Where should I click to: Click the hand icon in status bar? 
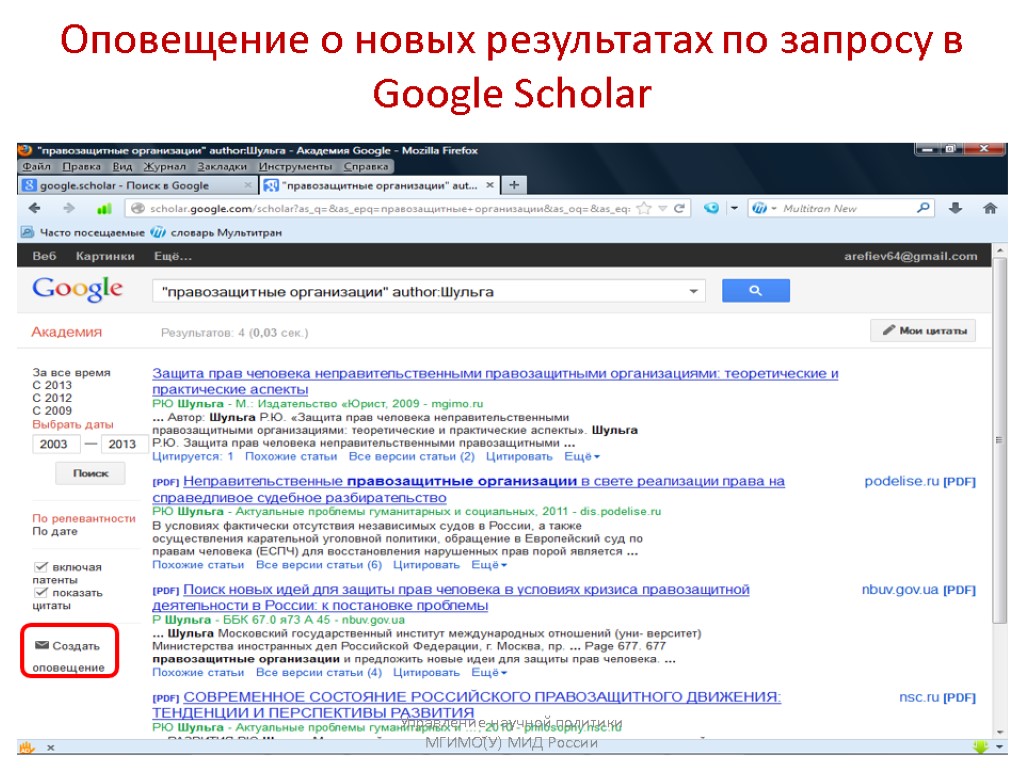click(x=26, y=747)
